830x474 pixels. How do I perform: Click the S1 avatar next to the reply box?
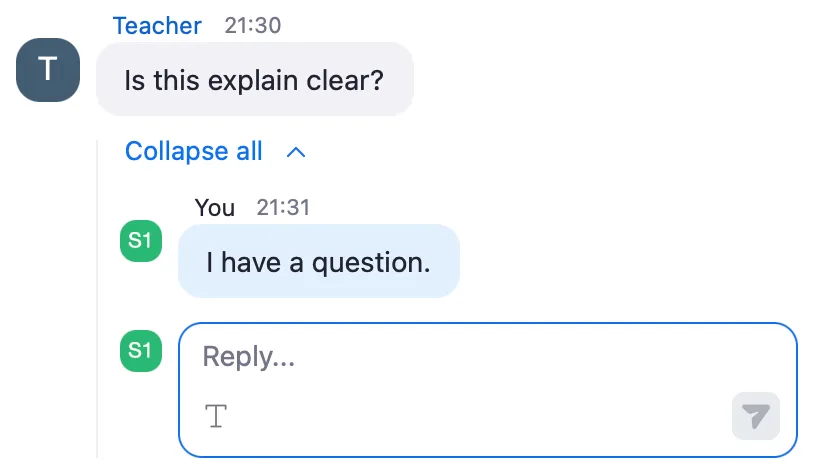pos(141,350)
